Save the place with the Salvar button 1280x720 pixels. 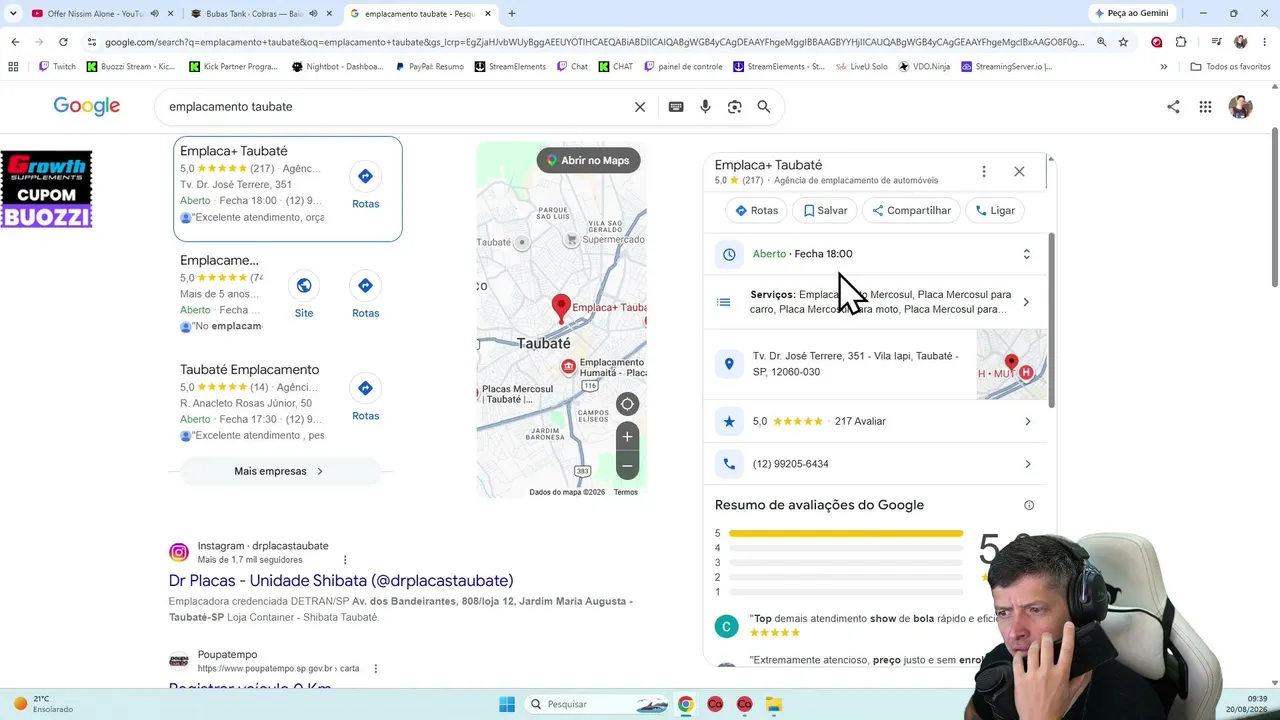click(825, 211)
